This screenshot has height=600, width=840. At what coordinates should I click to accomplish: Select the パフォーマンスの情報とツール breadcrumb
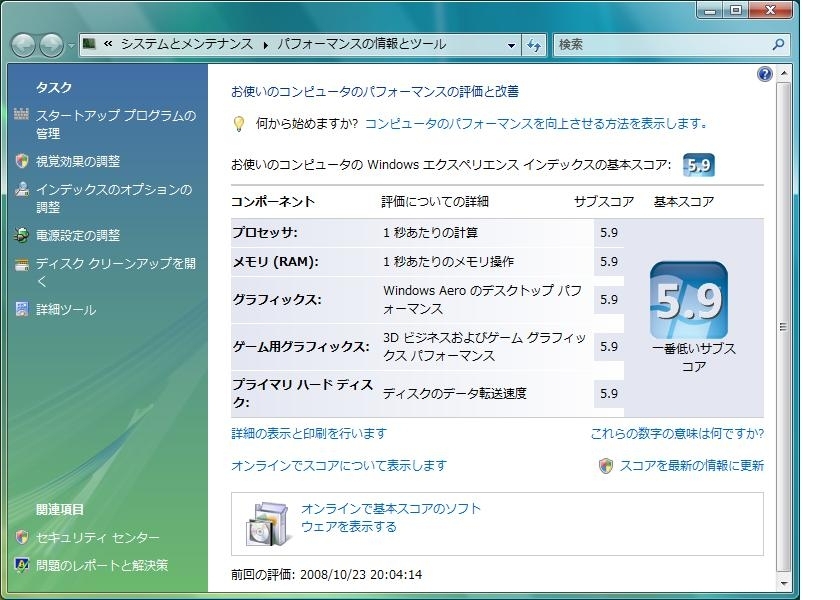tap(362, 44)
